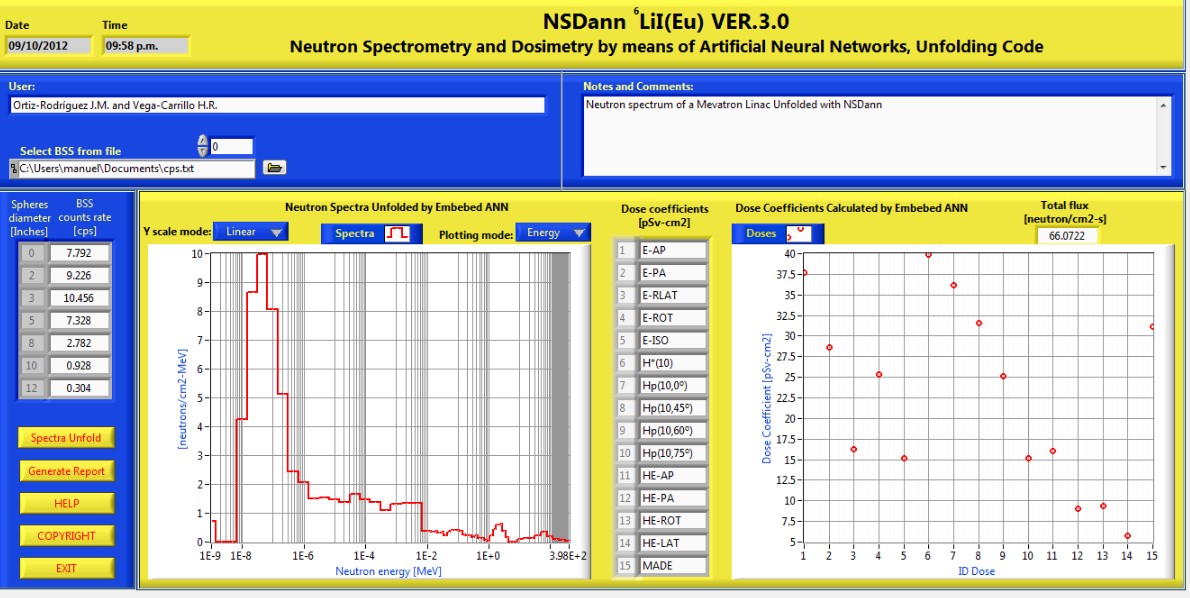Click the ID Dose axis label
Image resolution: width=1190 pixels, height=598 pixels.
click(x=976, y=571)
